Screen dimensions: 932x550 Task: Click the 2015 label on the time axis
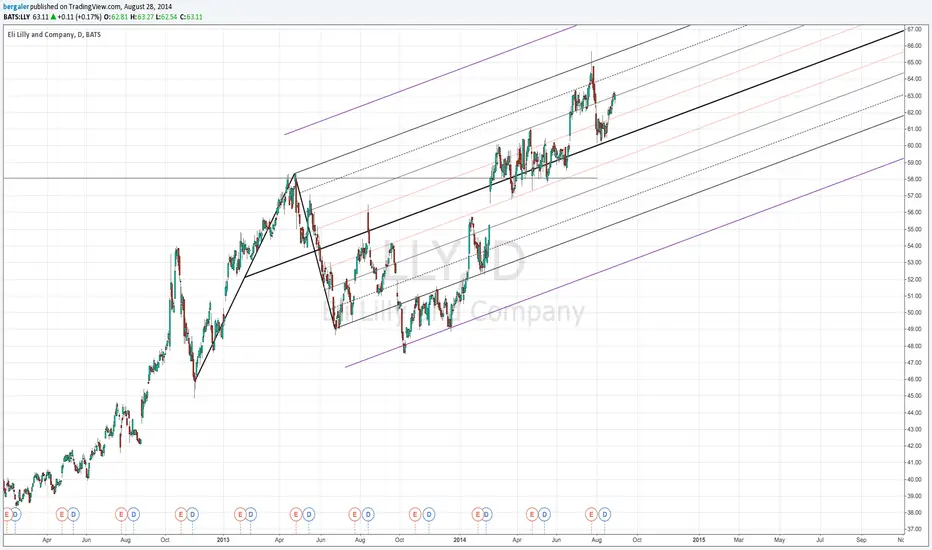click(698, 540)
